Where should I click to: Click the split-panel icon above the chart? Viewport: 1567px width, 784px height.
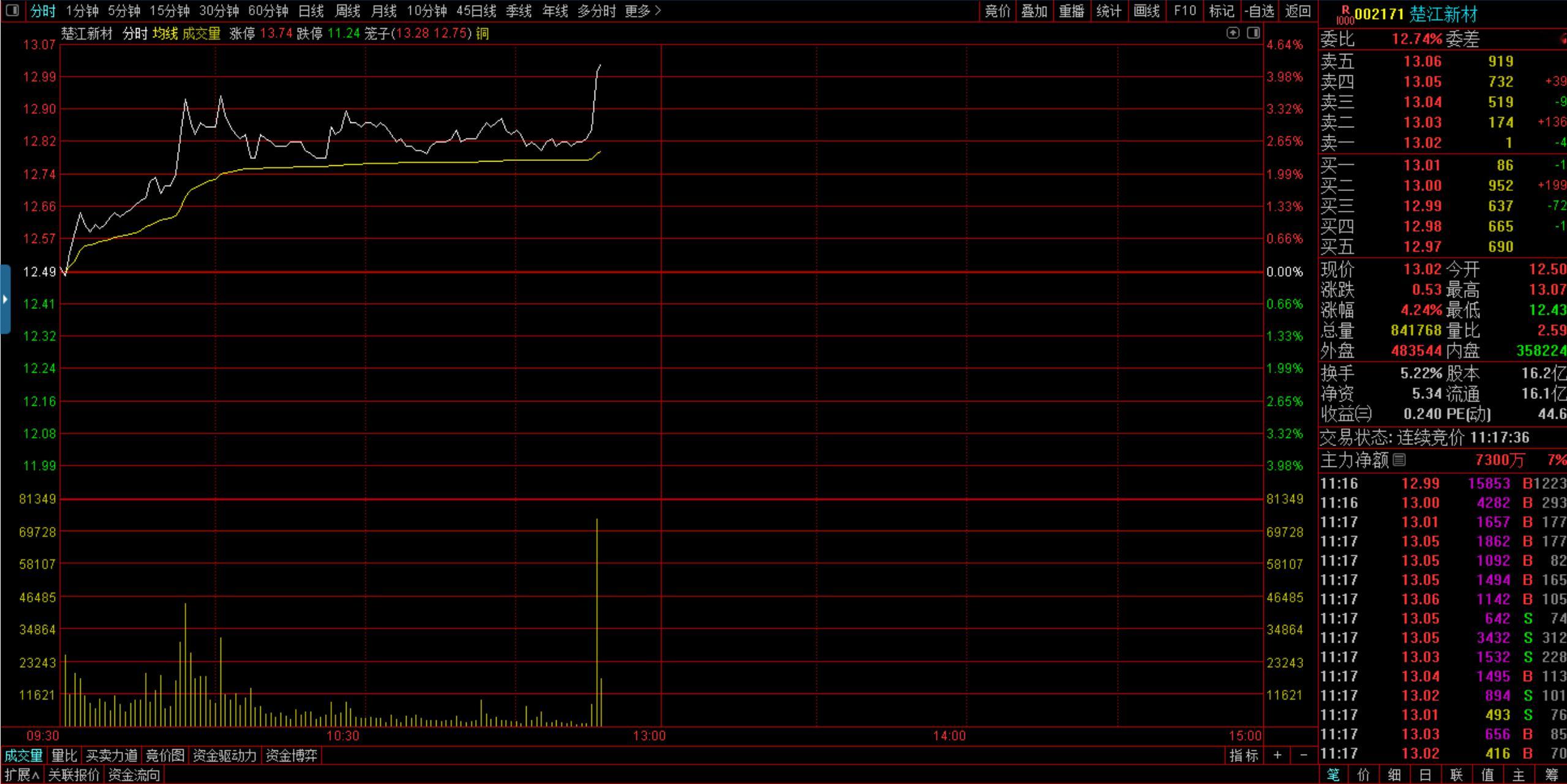(x=1253, y=33)
